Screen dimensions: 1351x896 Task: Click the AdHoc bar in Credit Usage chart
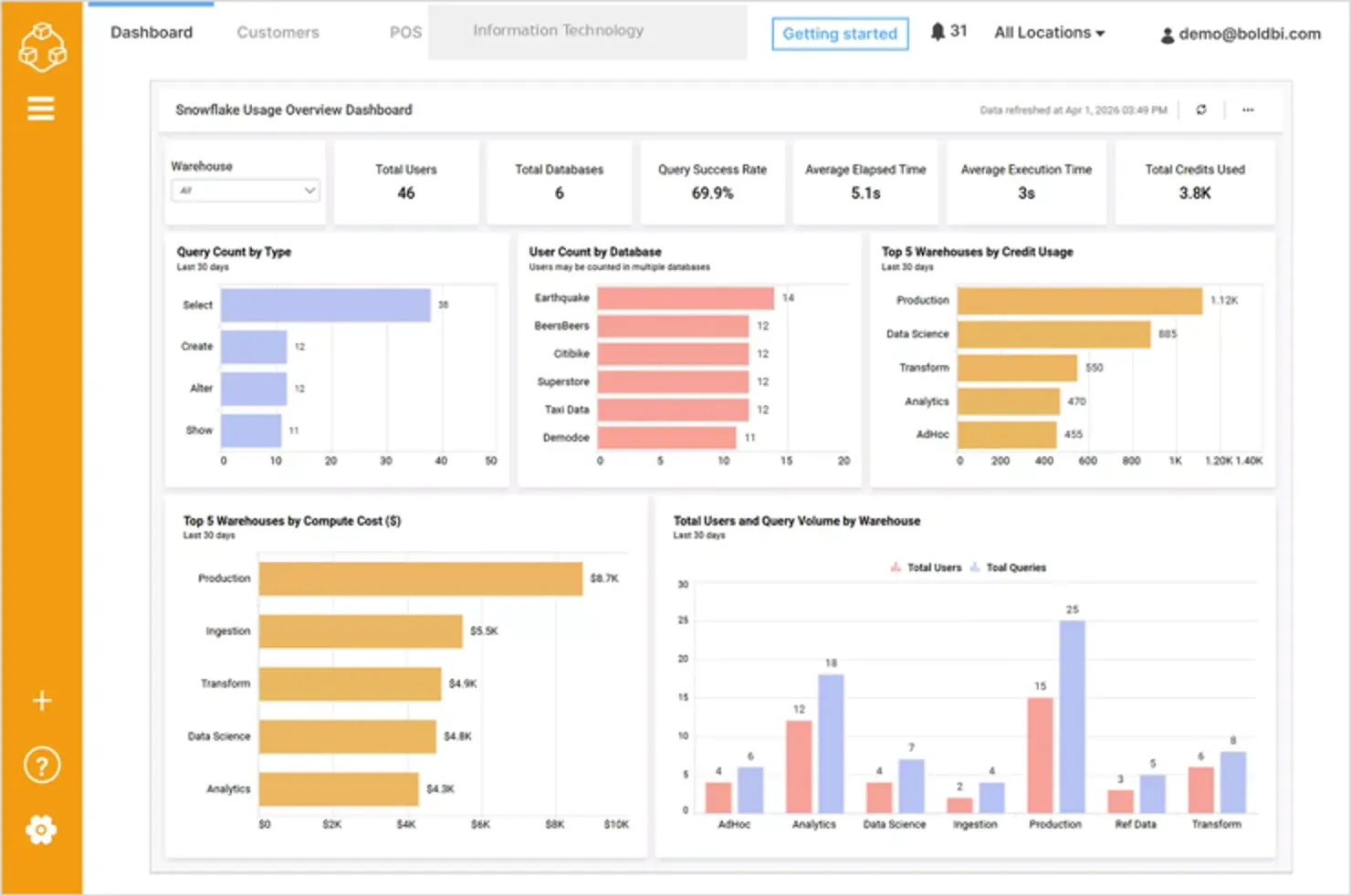tap(1007, 435)
